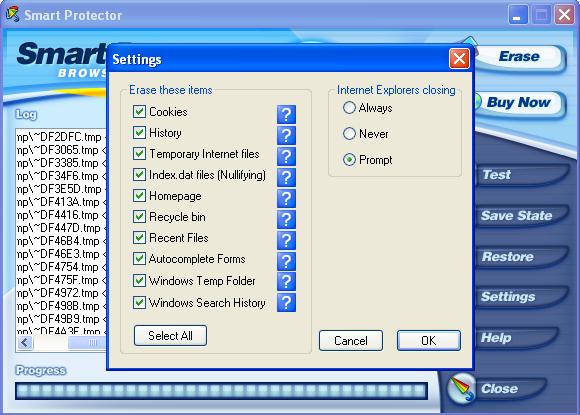The height and width of the screenshot is (415, 580).
Task: Select log entry ~DF4972.tmp
Action: pos(61,293)
